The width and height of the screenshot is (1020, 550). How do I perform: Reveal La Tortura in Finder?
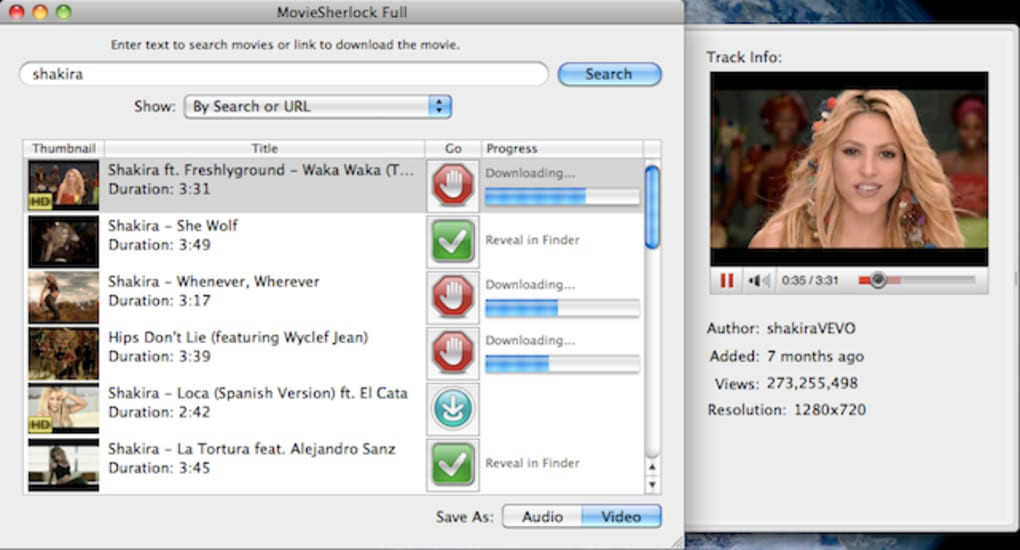(532, 463)
